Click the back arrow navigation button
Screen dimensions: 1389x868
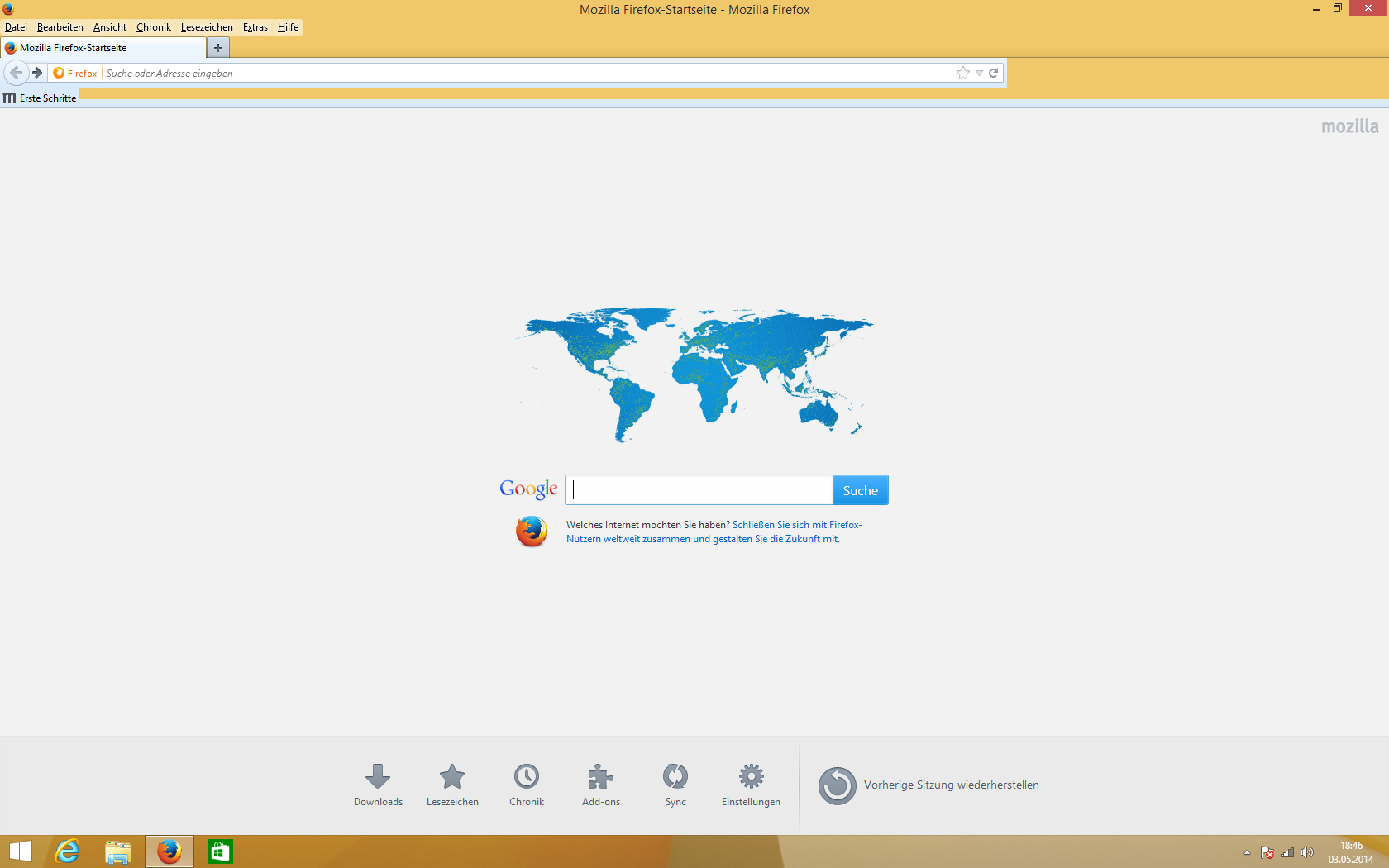[16, 73]
